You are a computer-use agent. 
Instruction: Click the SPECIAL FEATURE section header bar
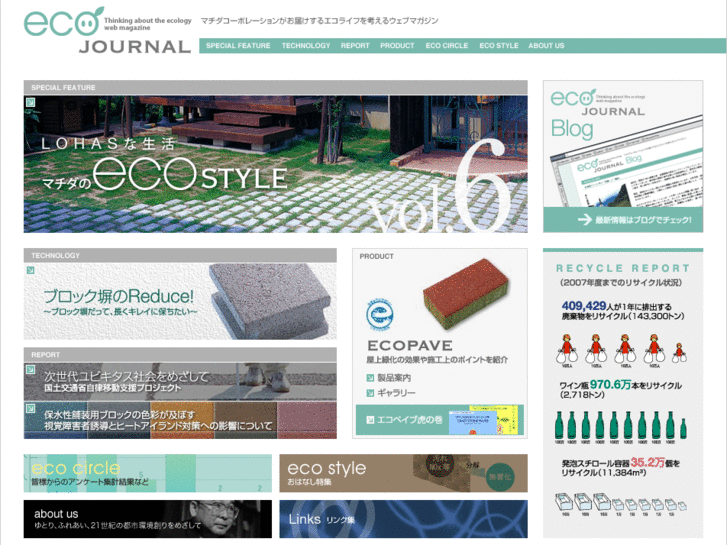[x=275, y=87]
